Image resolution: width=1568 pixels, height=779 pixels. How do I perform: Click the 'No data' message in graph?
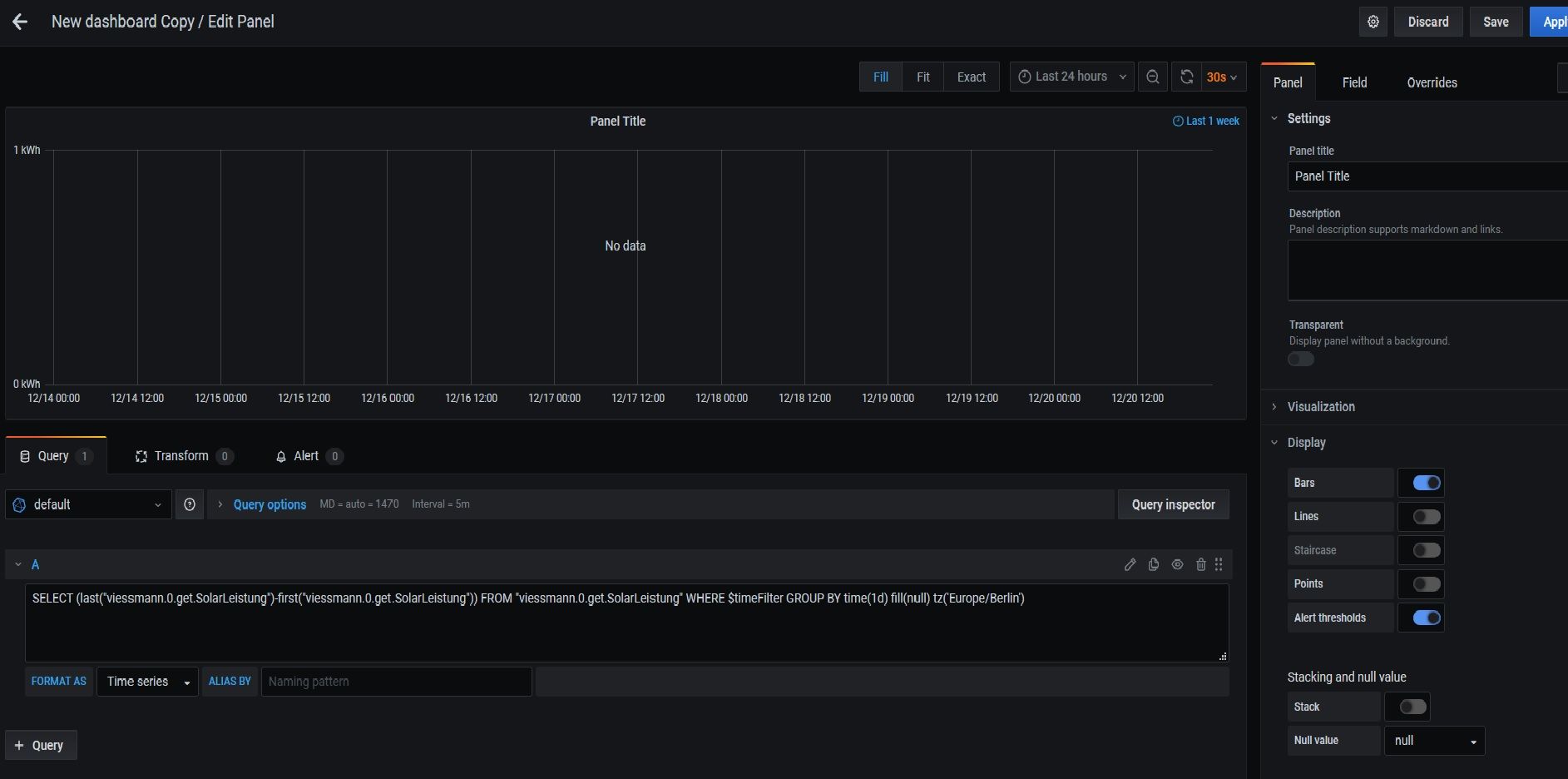(626, 246)
